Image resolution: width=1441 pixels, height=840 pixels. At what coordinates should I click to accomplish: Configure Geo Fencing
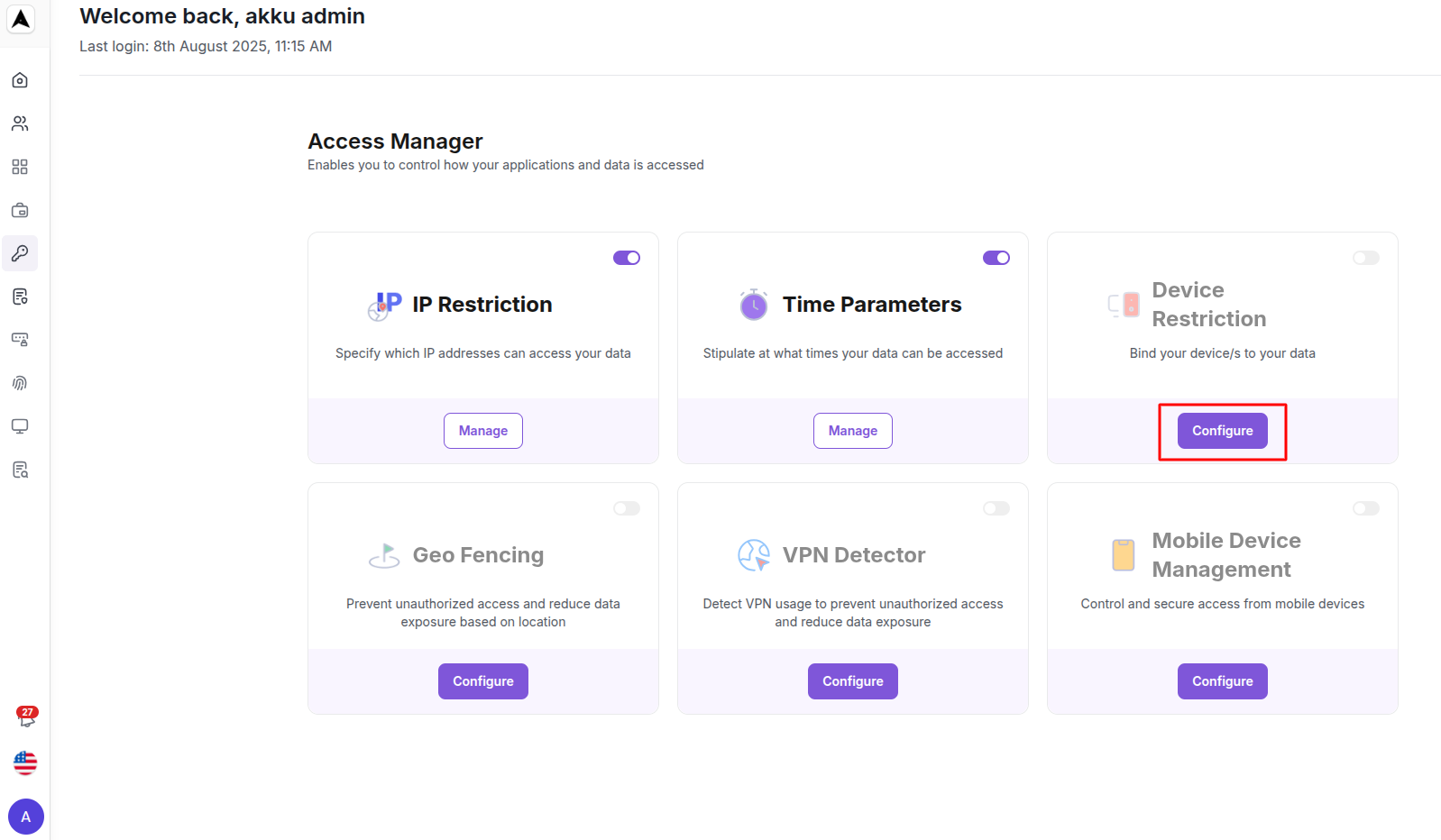(483, 681)
